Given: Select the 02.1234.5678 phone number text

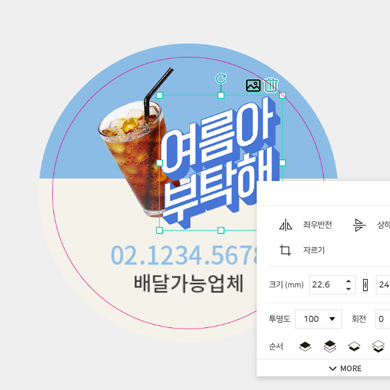Looking at the screenshot, I should pyautogui.click(x=184, y=256).
